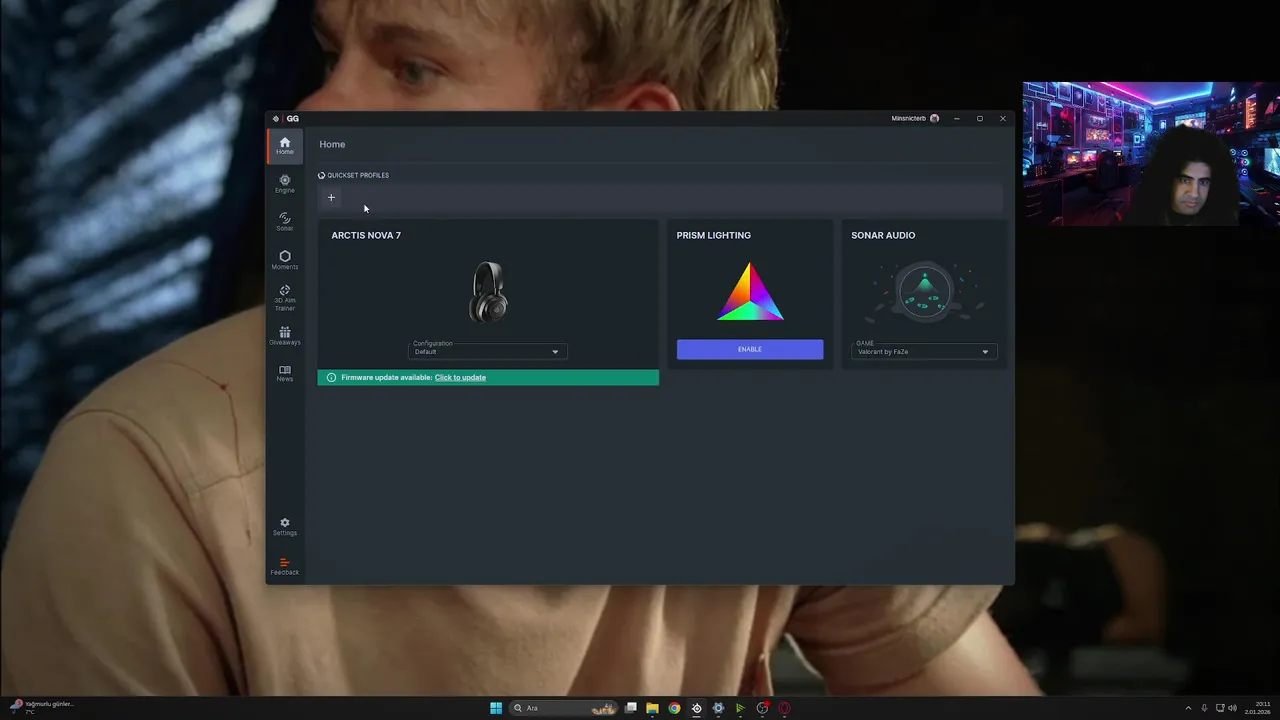This screenshot has height=720, width=1280.
Task: Enable Prism Lighting
Action: click(750, 349)
